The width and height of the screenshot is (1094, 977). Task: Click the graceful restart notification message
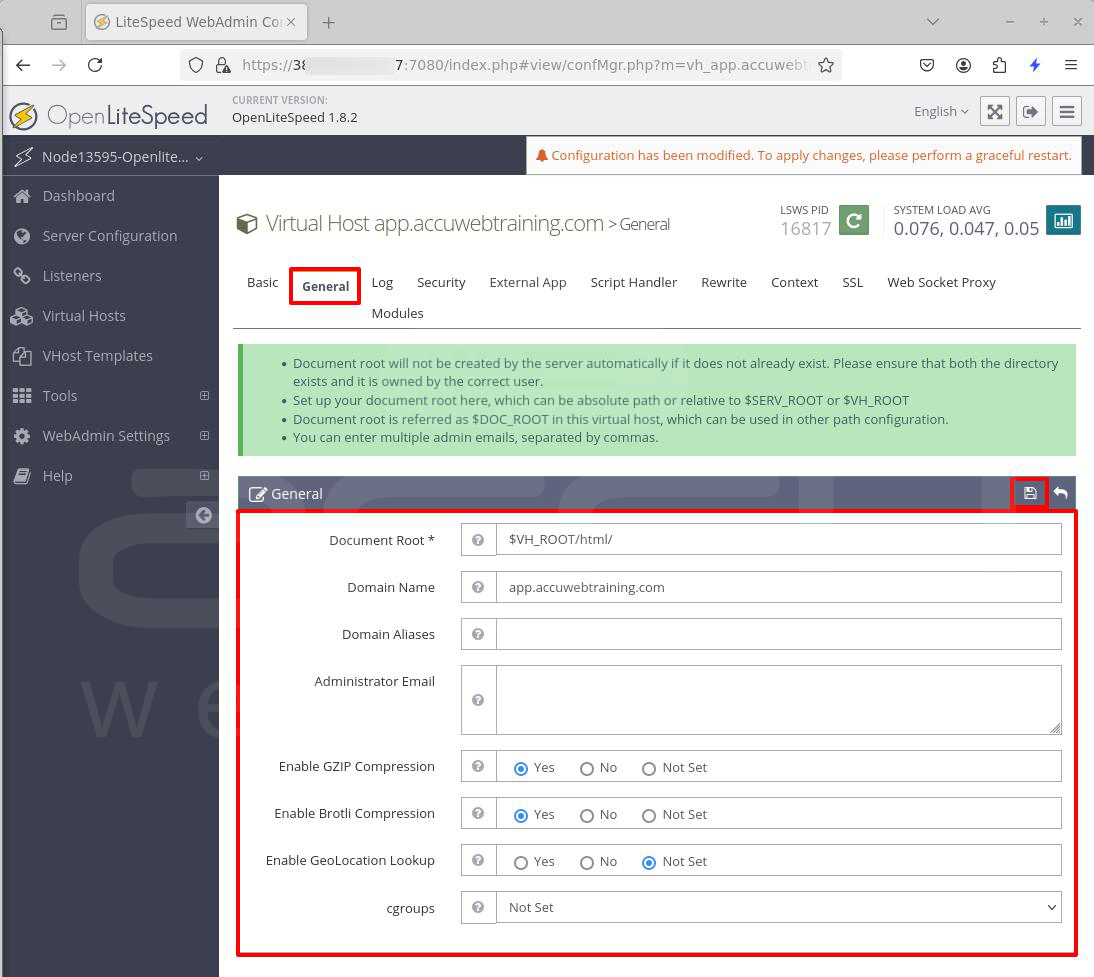pyautogui.click(x=804, y=156)
